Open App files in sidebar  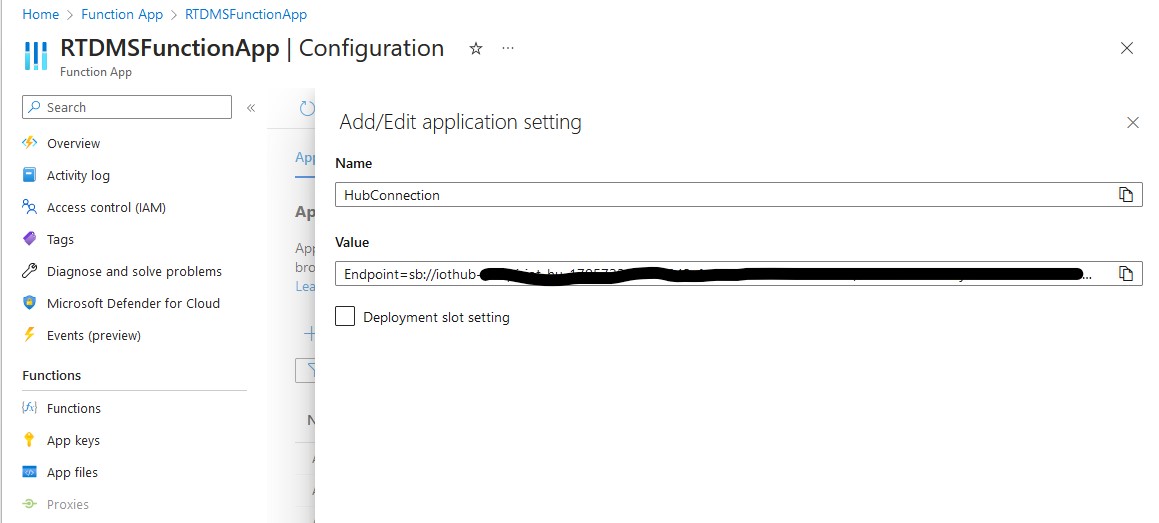(x=72, y=472)
